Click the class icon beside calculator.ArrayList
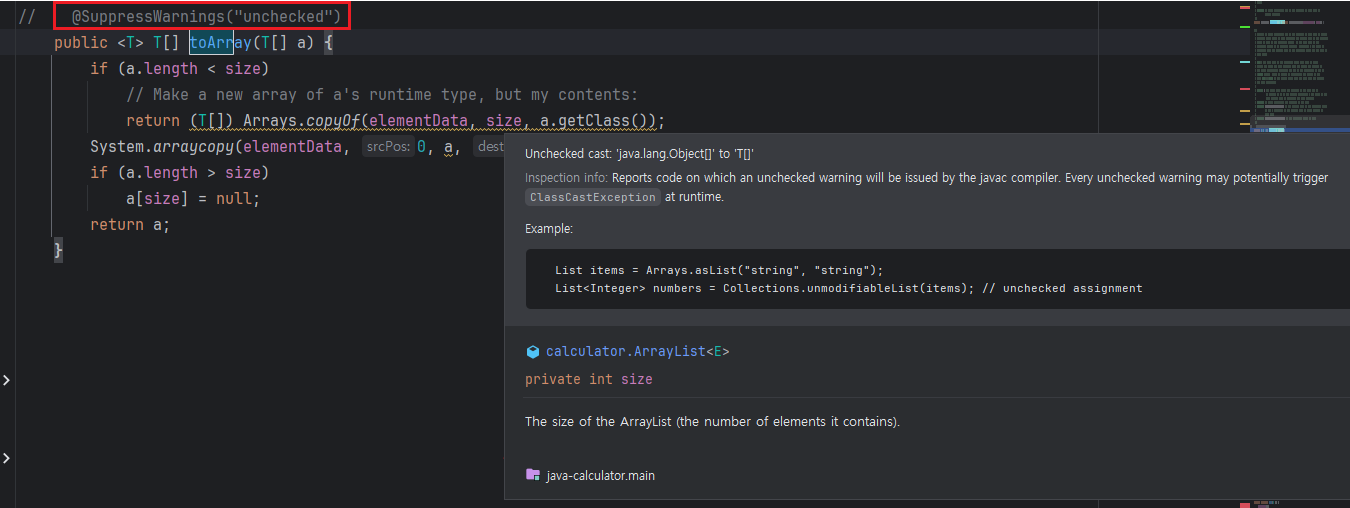1350x508 pixels. [x=533, y=352]
